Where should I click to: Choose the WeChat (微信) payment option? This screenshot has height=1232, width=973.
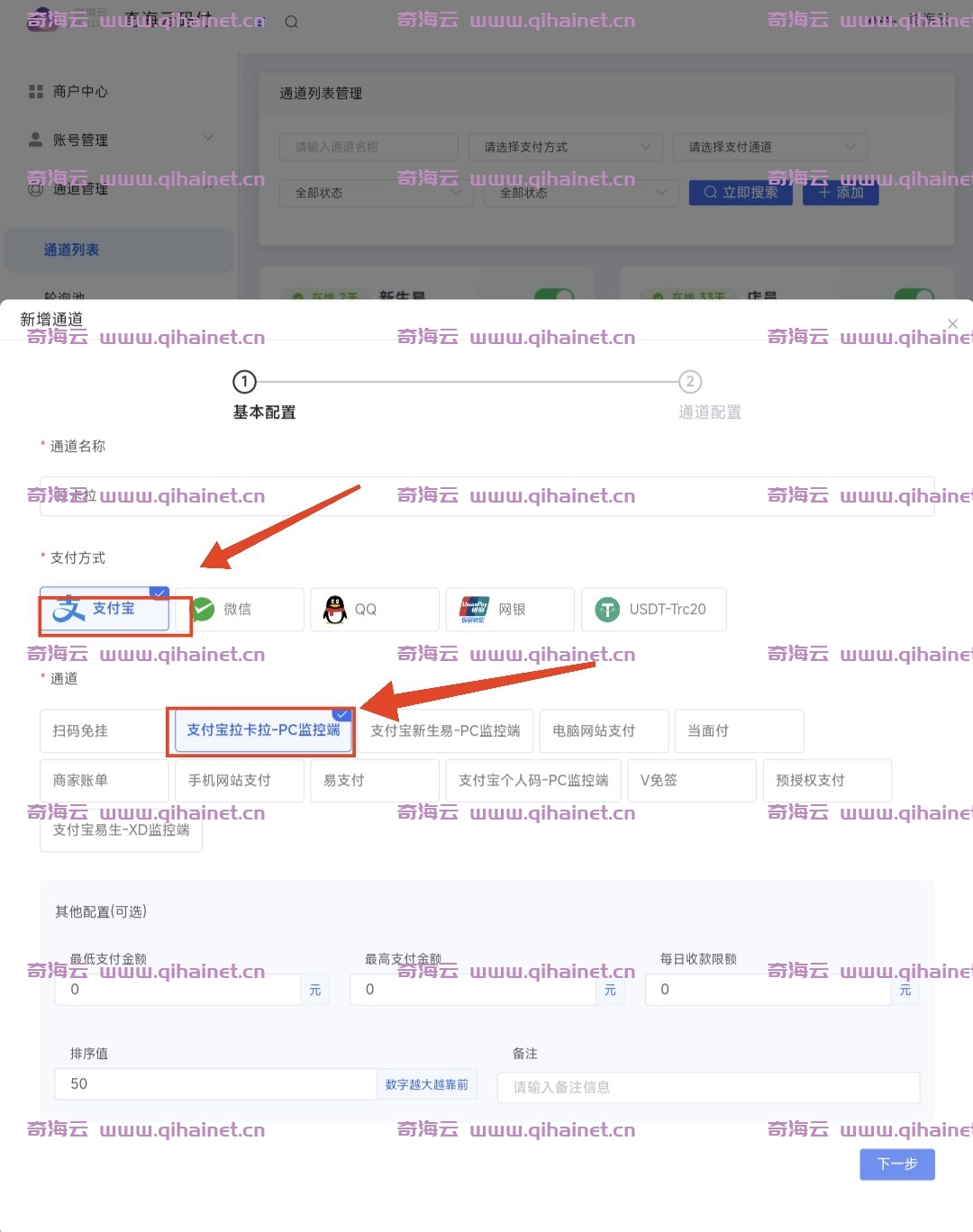(x=240, y=610)
